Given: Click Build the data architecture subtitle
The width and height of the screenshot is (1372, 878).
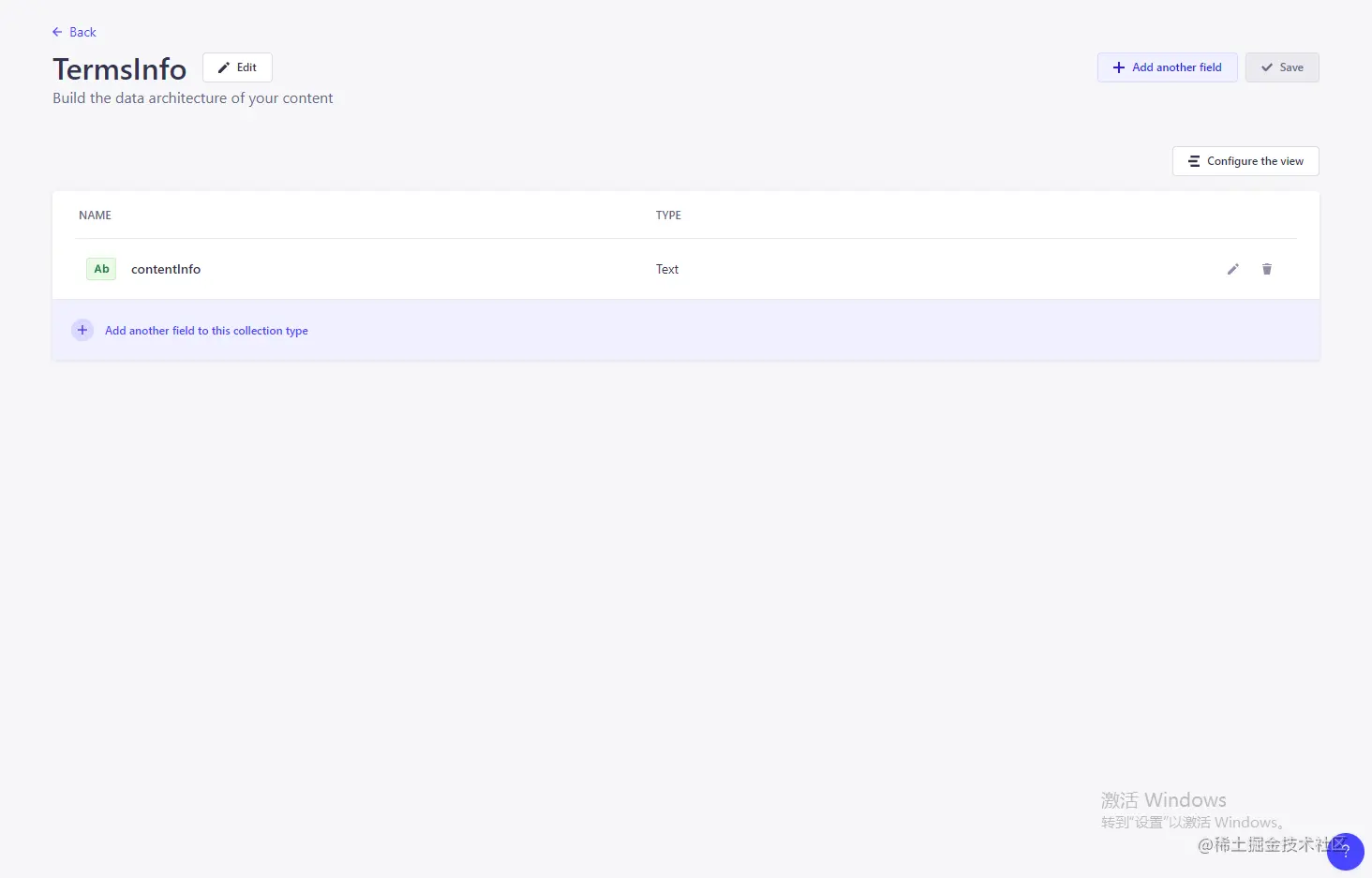Looking at the screenshot, I should click(193, 98).
